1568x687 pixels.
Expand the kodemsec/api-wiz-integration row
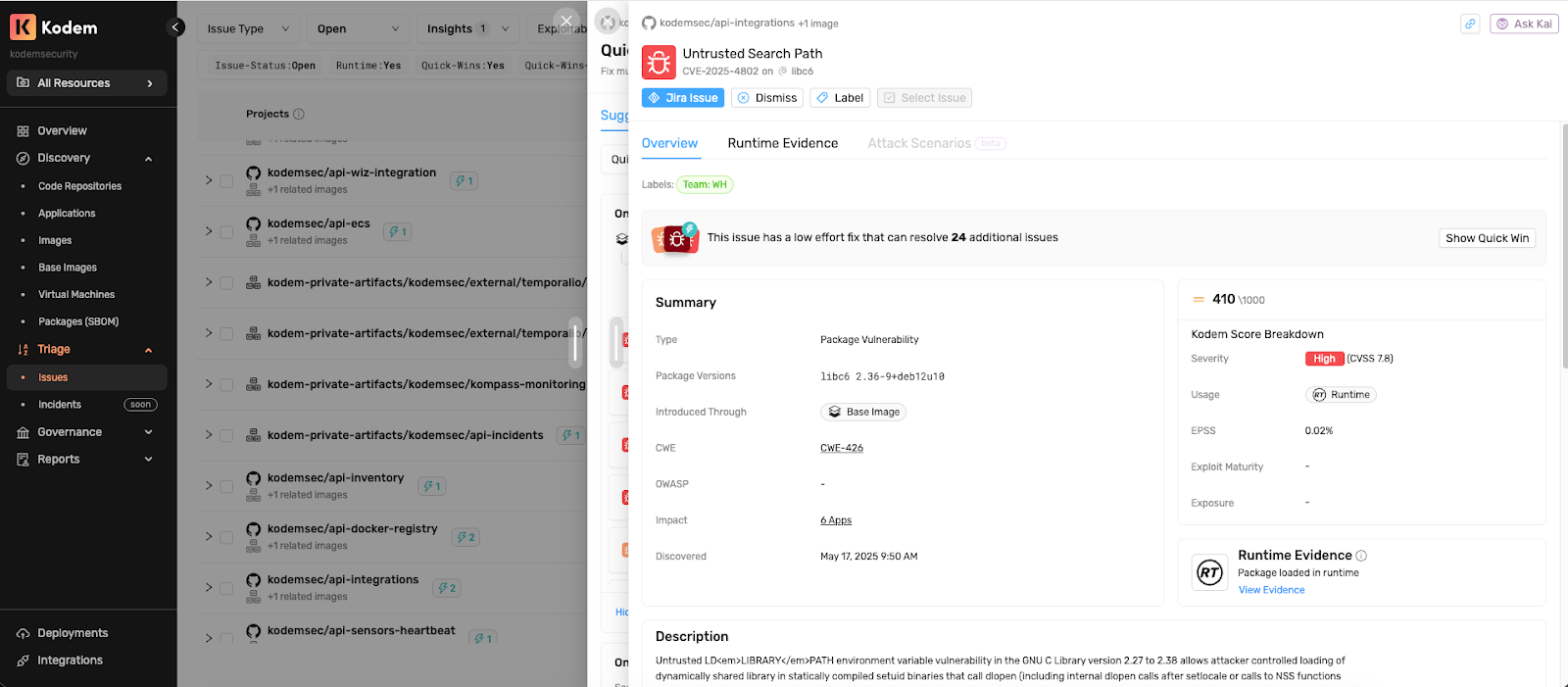coord(209,180)
